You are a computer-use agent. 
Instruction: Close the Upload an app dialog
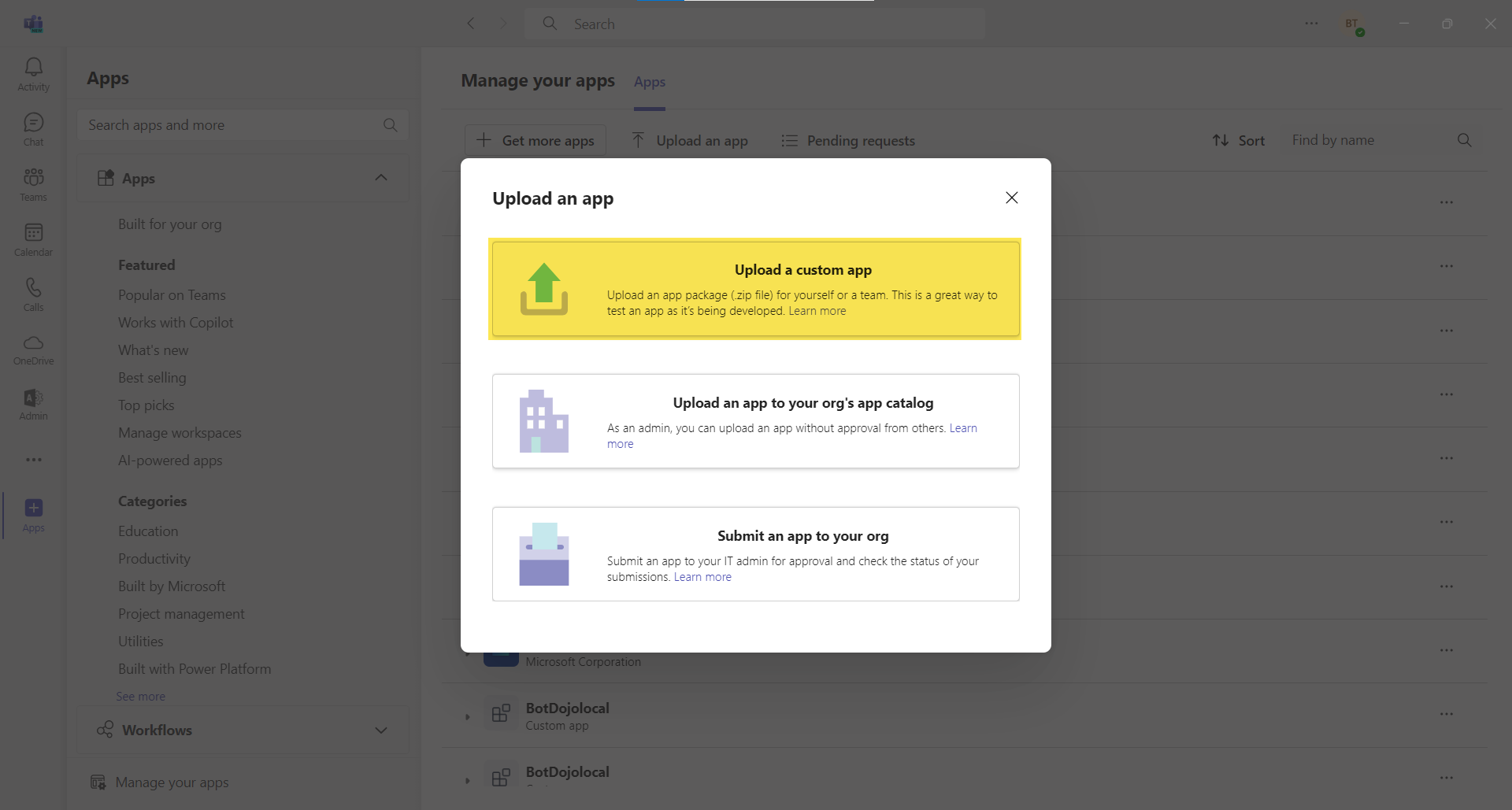(x=1012, y=198)
